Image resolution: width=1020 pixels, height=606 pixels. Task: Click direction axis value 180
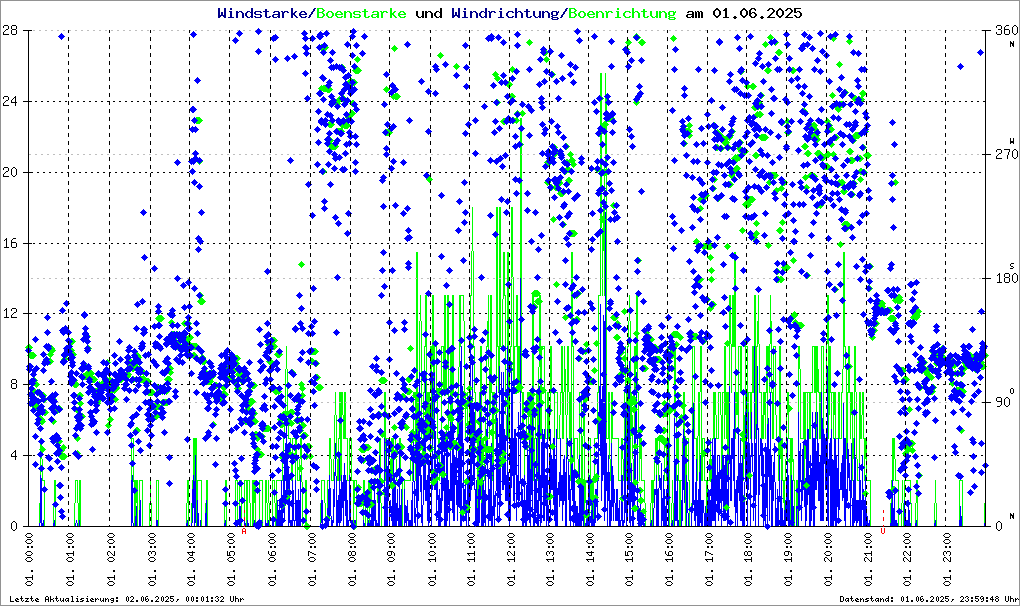click(x=1006, y=278)
